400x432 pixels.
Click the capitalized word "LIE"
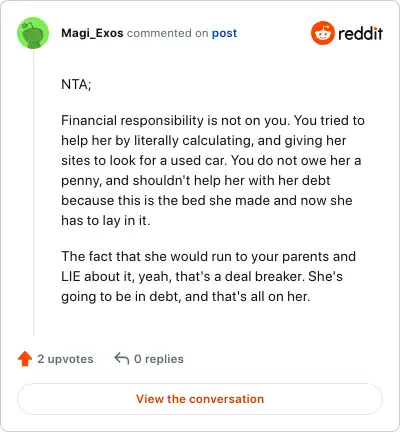pyautogui.click(x=71, y=276)
